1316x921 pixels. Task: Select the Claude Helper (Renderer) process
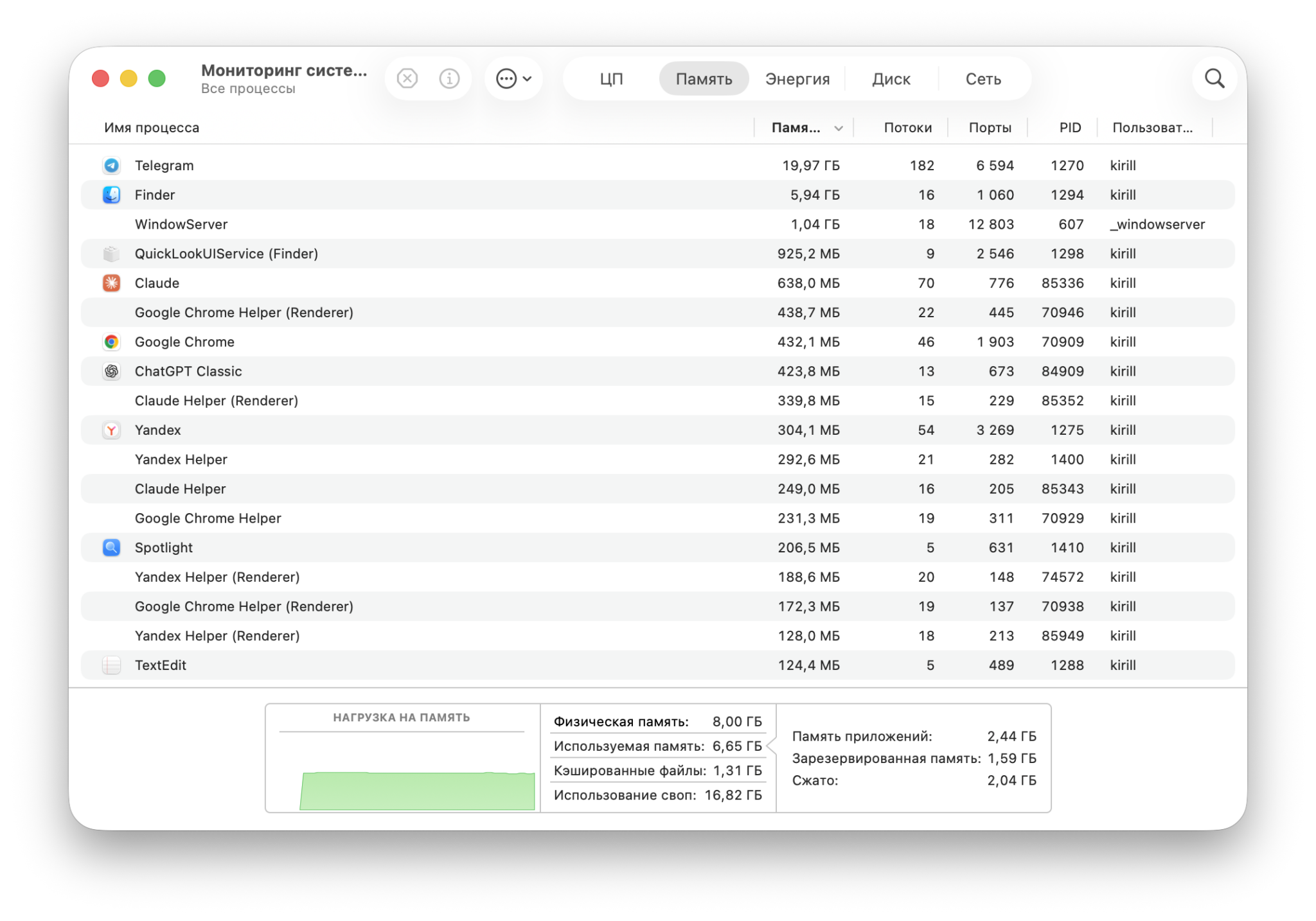pos(217,401)
